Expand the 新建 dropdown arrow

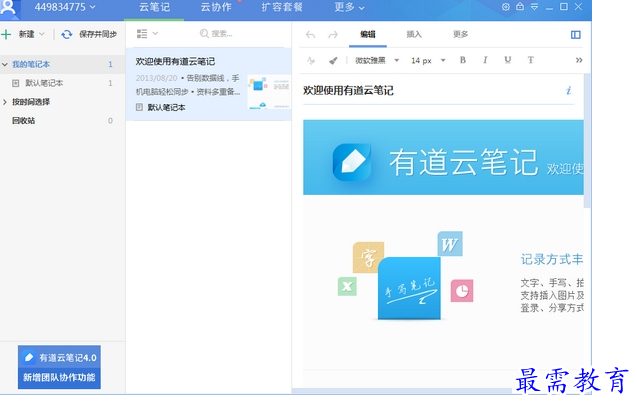(41, 34)
